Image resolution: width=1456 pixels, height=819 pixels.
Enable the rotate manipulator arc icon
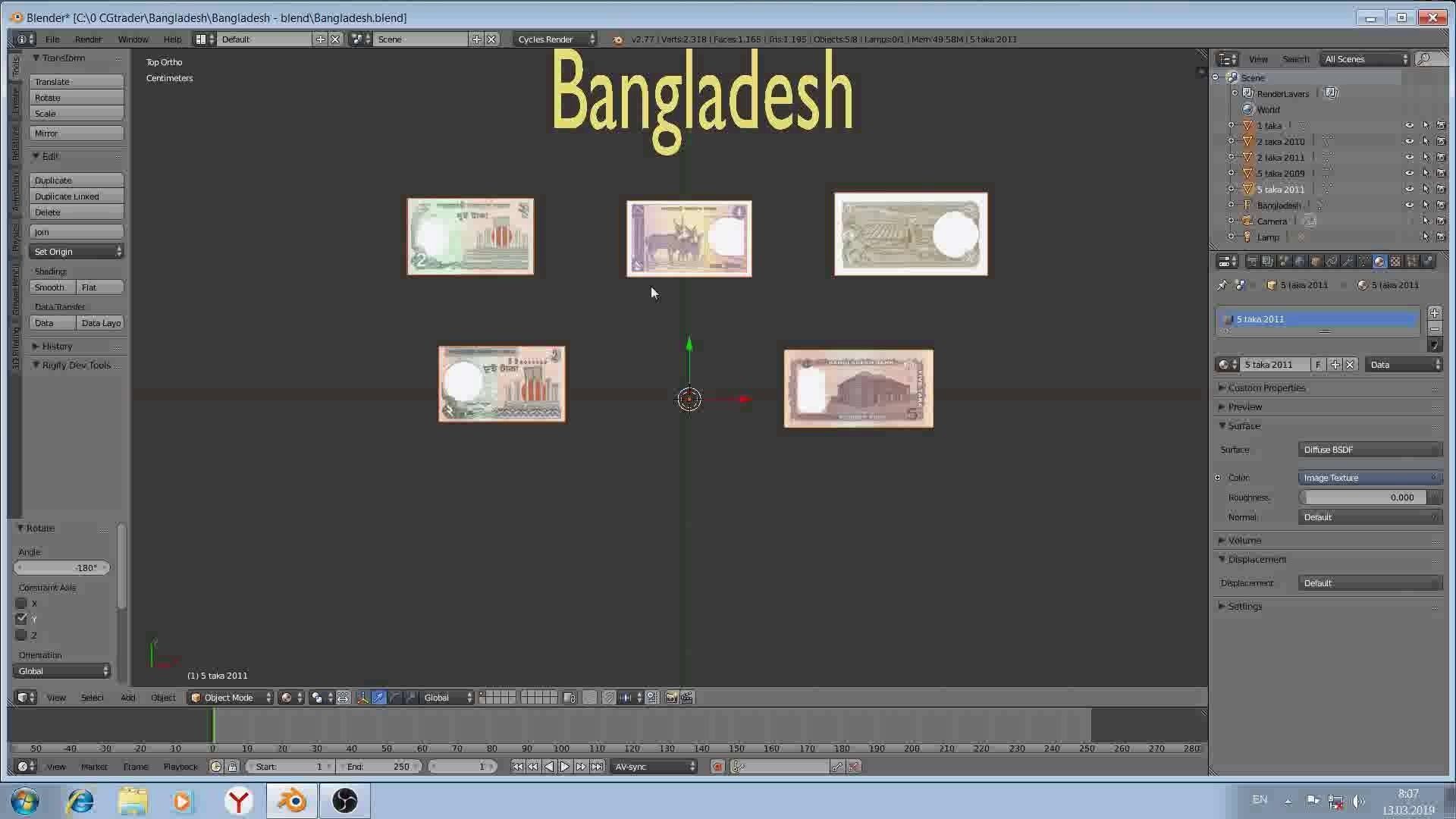coord(395,698)
